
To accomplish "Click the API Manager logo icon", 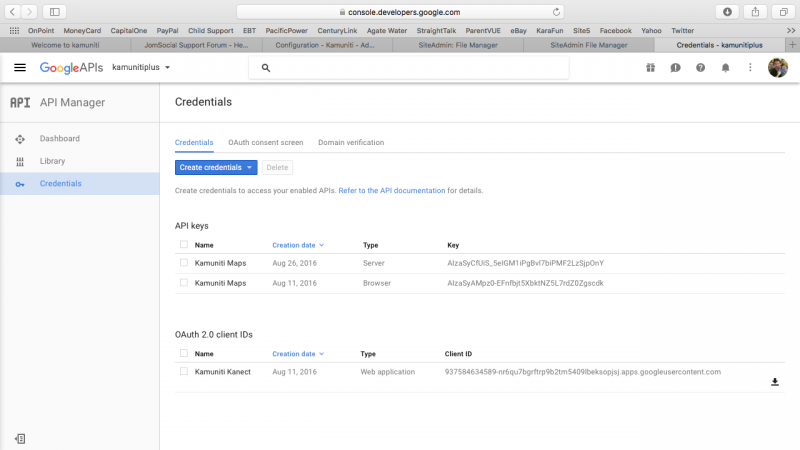I will (x=20, y=103).
